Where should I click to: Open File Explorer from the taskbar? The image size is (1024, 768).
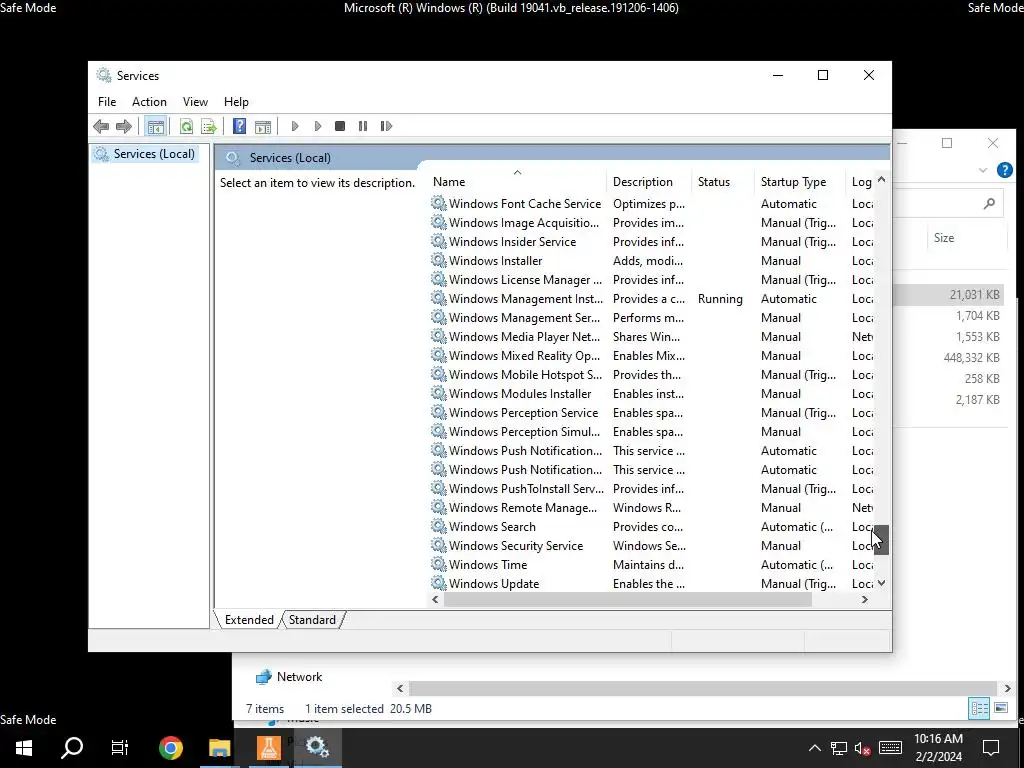pos(219,747)
